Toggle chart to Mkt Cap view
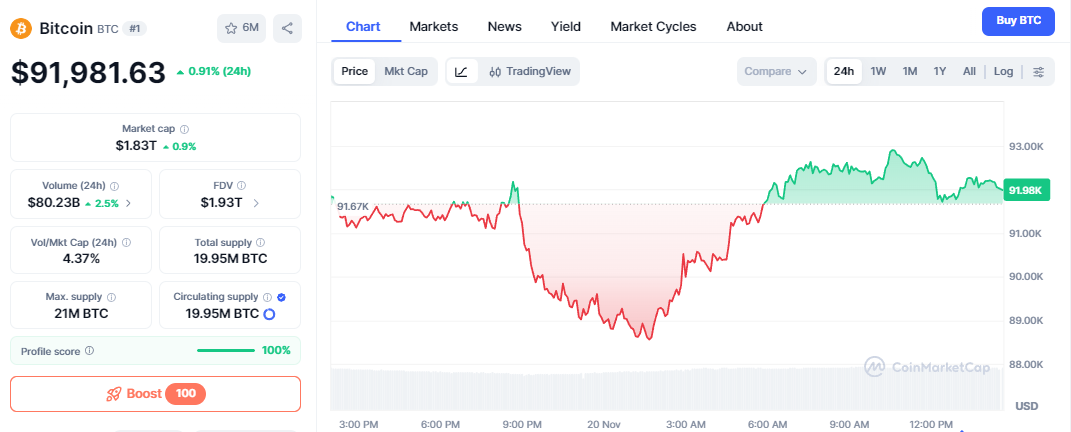This screenshot has height=432, width=1071. (x=406, y=72)
